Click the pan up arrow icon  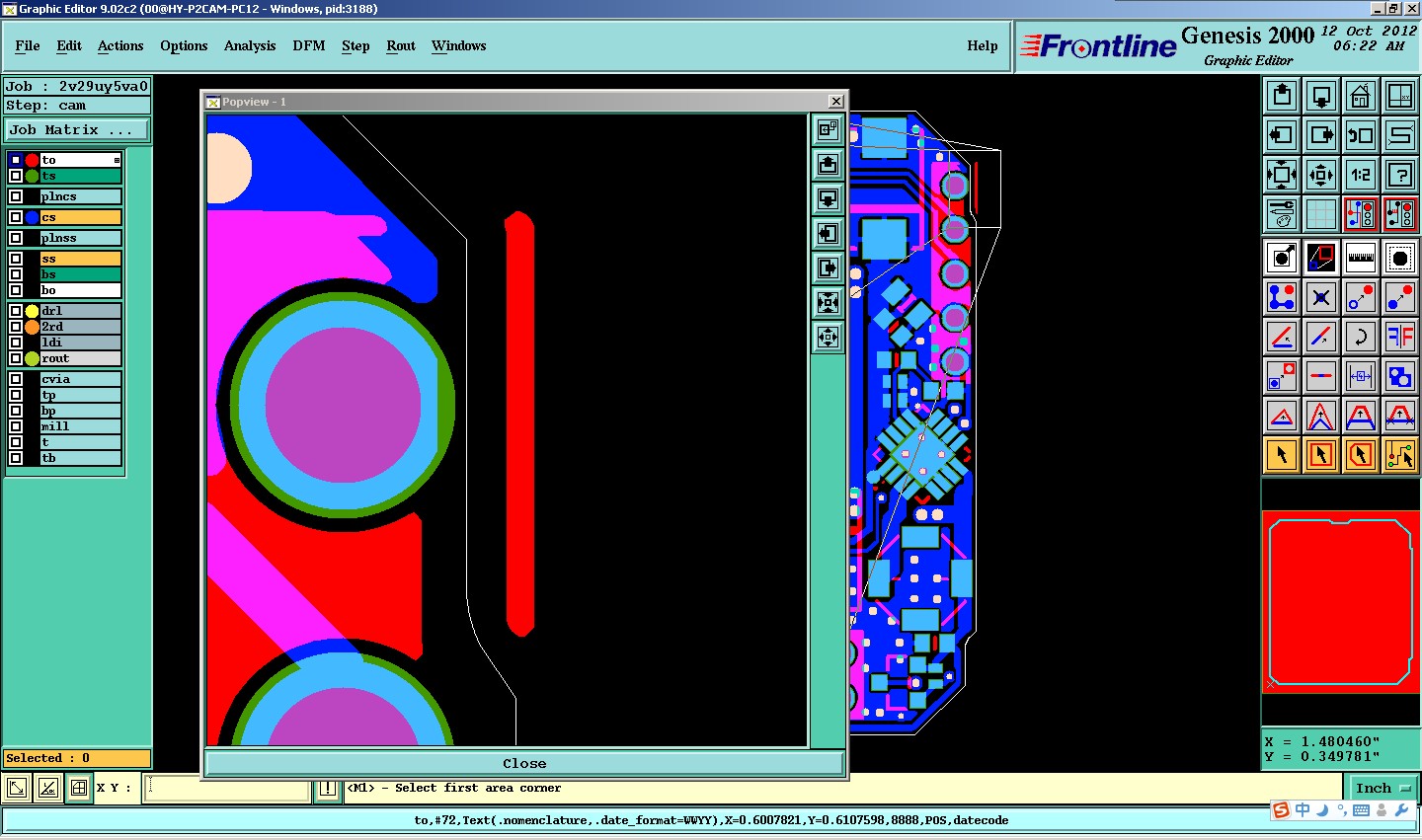pos(1282,96)
